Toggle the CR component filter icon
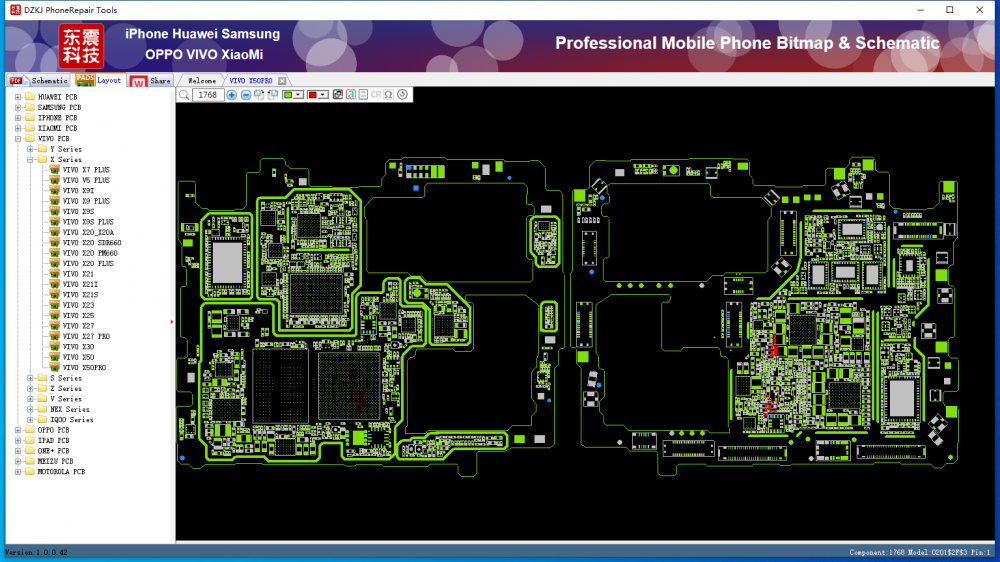The height and width of the screenshot is (562, 1000). [x=376, y=95]
